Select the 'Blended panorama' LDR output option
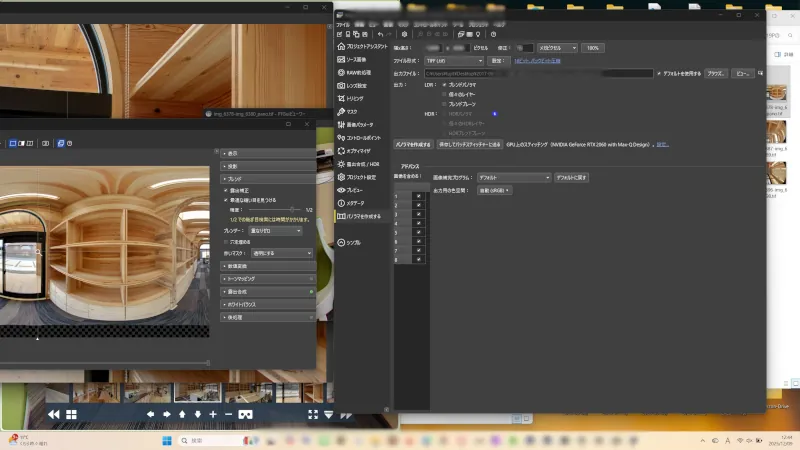 pyautogui.click(x=445, y=85)
